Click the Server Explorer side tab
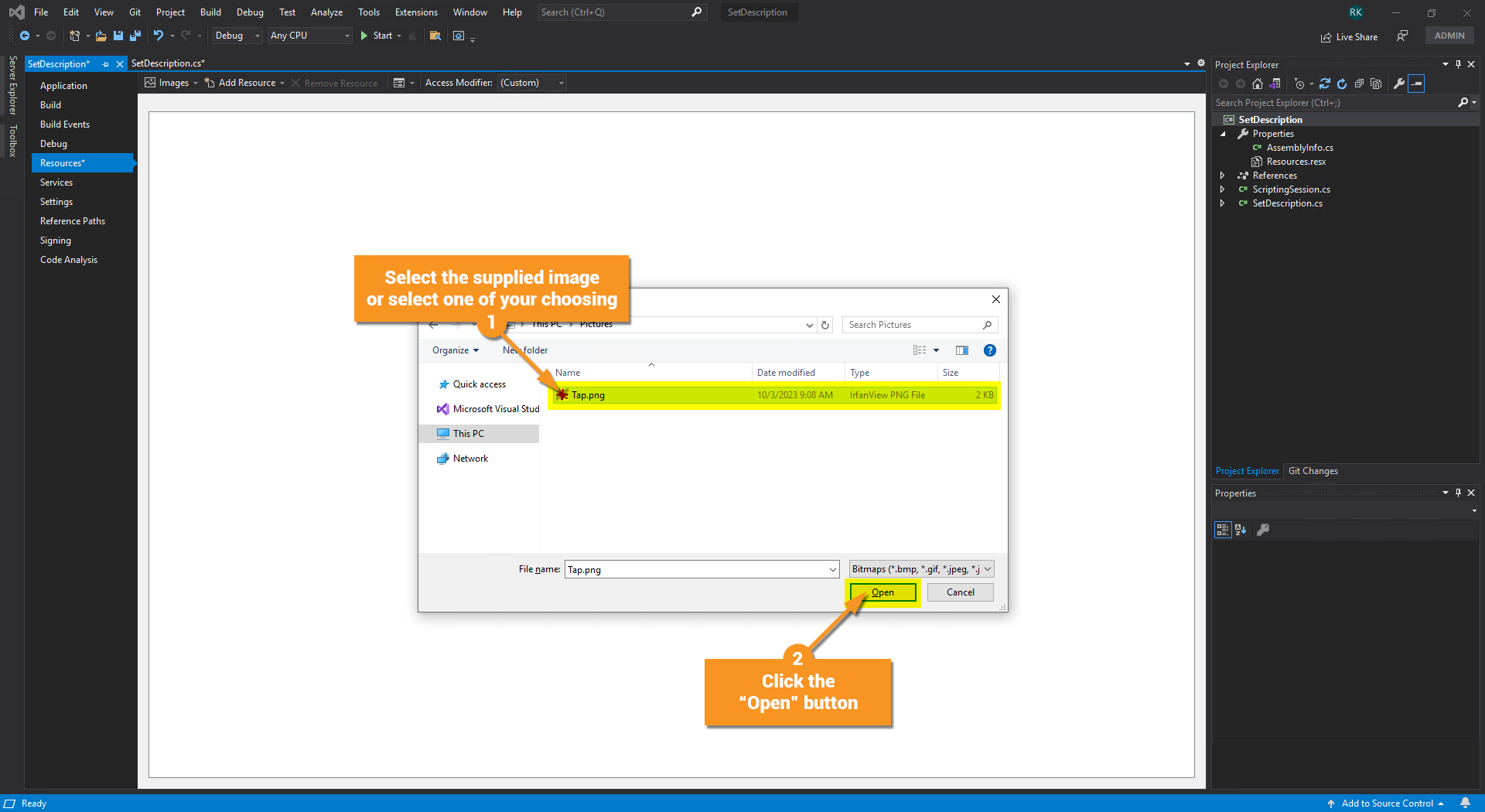Image resolution: width=1485 pixels, height=812 pixels. 12,85
